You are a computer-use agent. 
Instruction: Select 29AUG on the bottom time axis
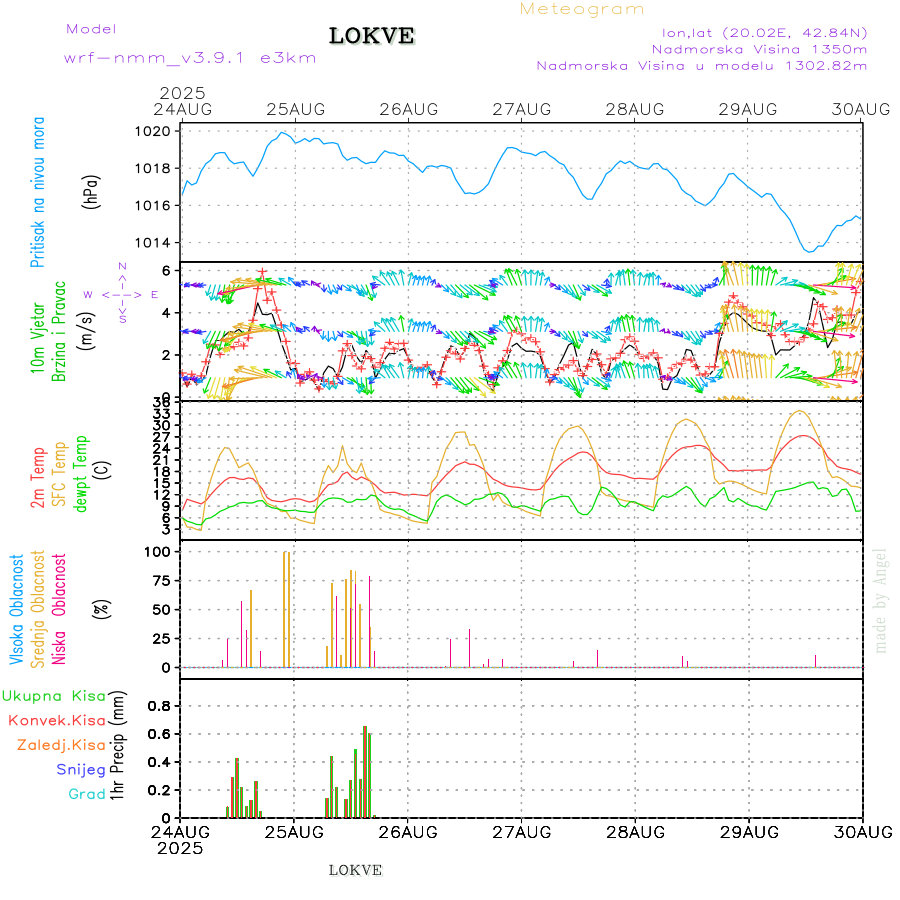(x=749, y=832)
